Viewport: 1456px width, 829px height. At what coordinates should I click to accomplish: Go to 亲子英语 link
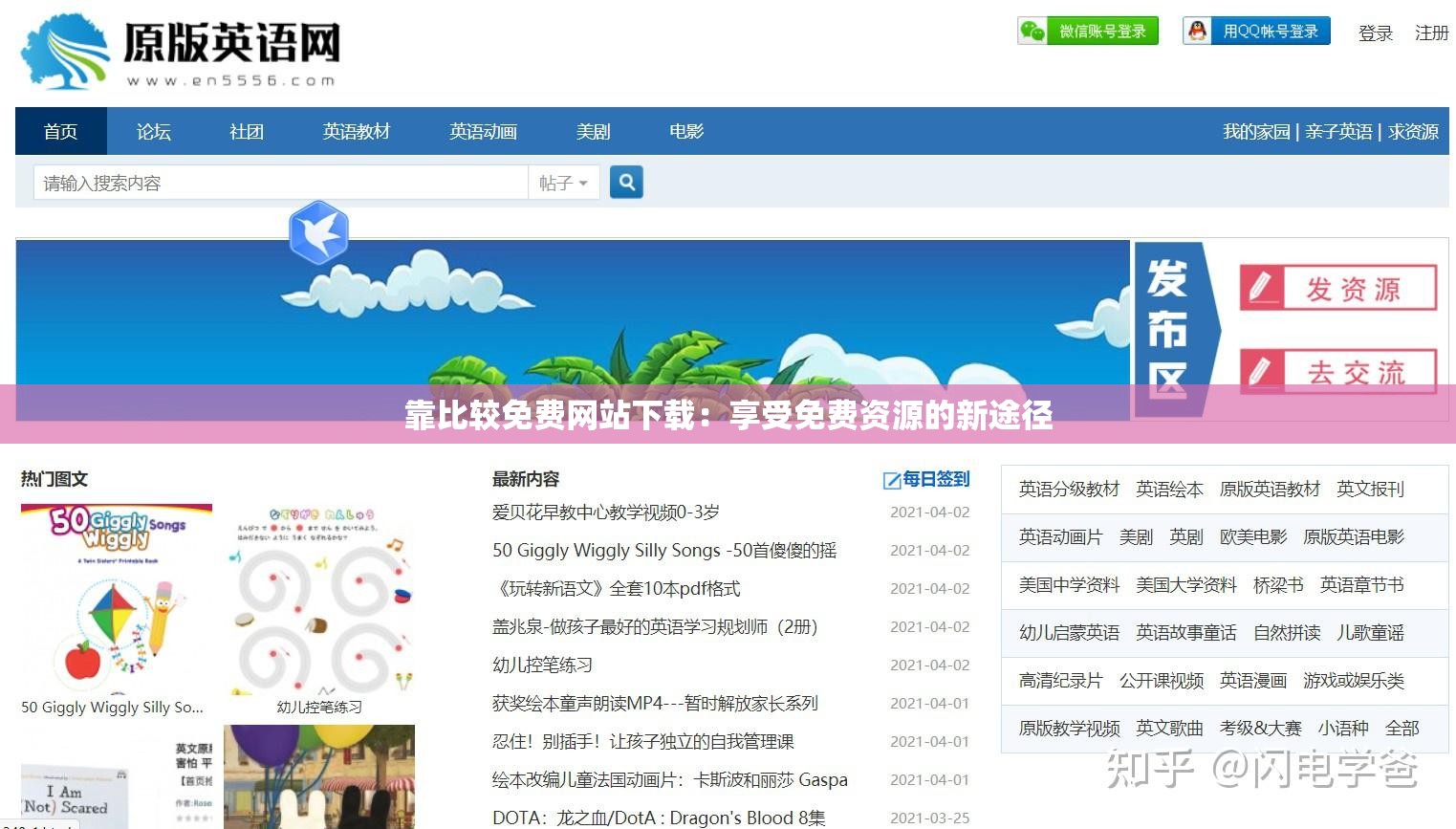pyautogui.click(x=1339, y=132)
